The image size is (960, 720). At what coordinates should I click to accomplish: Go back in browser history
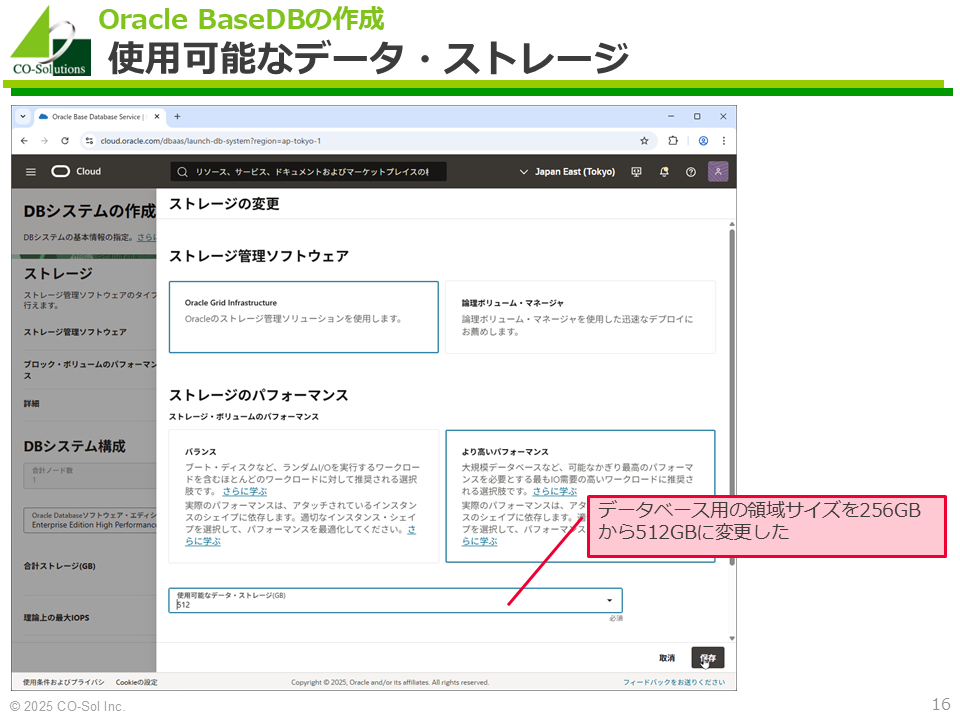(24, 141)
